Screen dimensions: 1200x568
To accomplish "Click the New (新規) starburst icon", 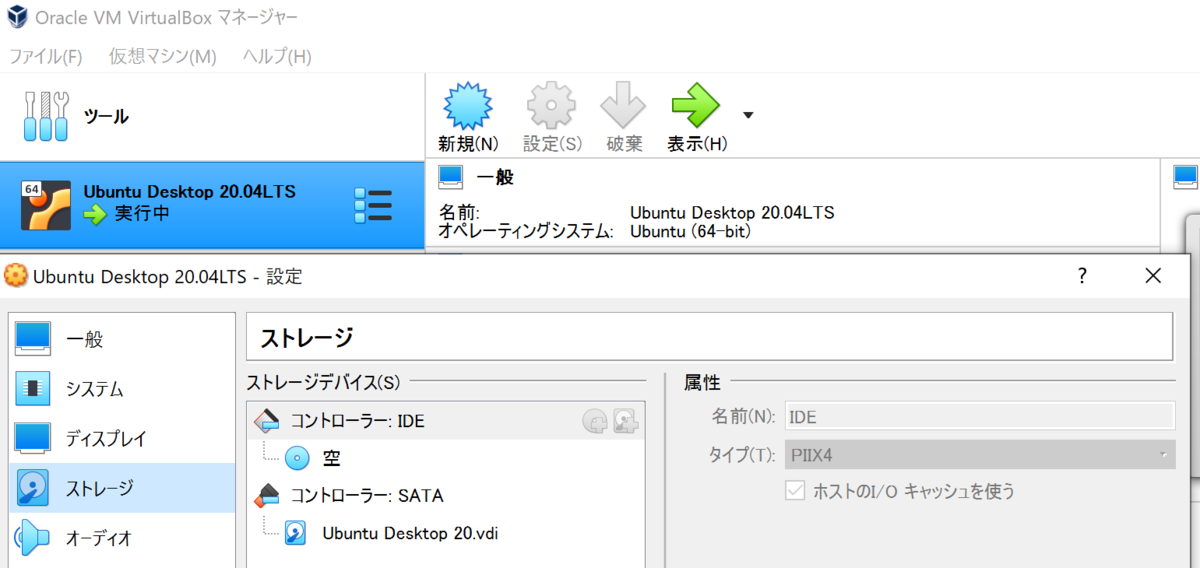I will point(468,104).
